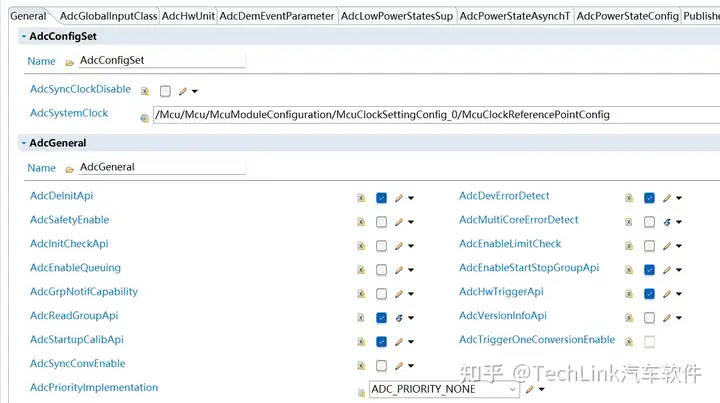Click the AdcStartupCalibApi parameter label
Image resolution: width=720 pixels, height=403 pixels.
pyautogui.click(x=77, y=340)
